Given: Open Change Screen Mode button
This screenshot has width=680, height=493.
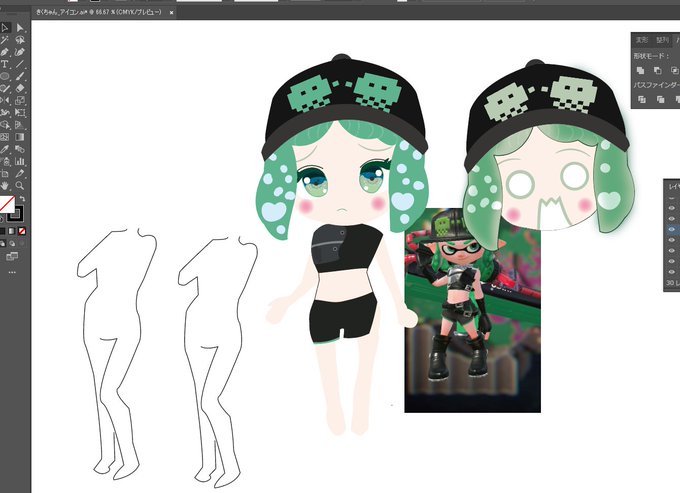Looking at the screenshot, I should tap(12, 257).
